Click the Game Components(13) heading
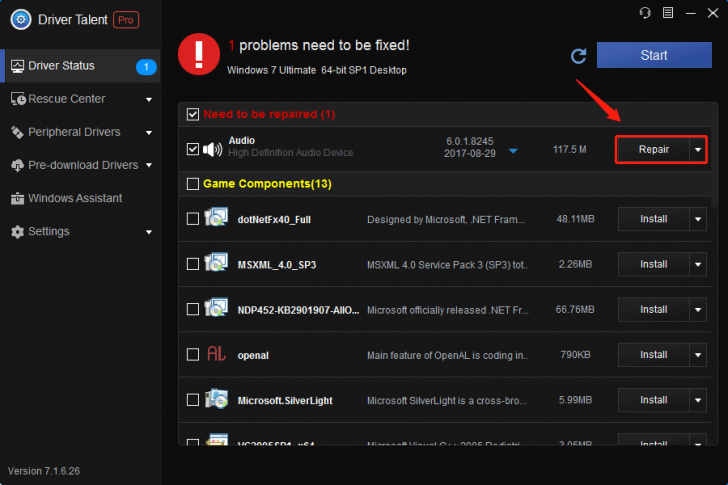728x485 pixels. click(x=267, y=184)
